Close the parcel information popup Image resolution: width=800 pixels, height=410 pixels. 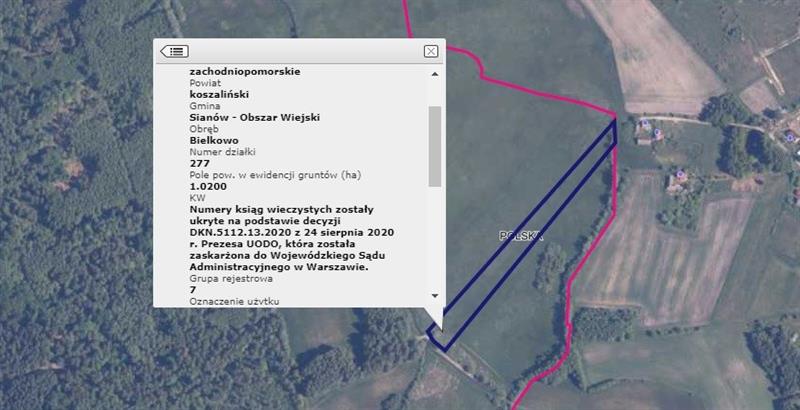pyautogui.click(x=431, y=51)
